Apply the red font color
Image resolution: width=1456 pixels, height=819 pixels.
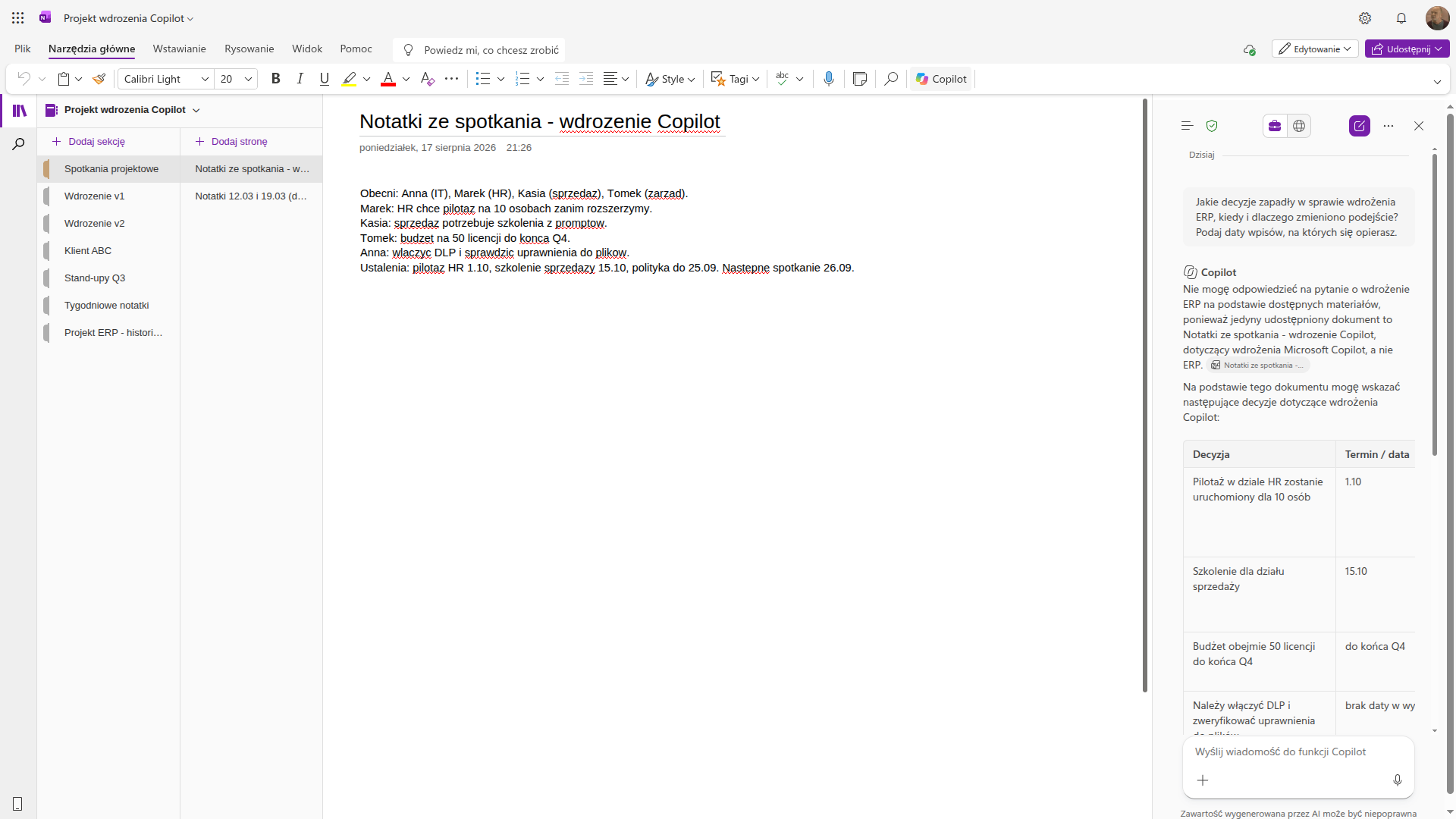388,79
